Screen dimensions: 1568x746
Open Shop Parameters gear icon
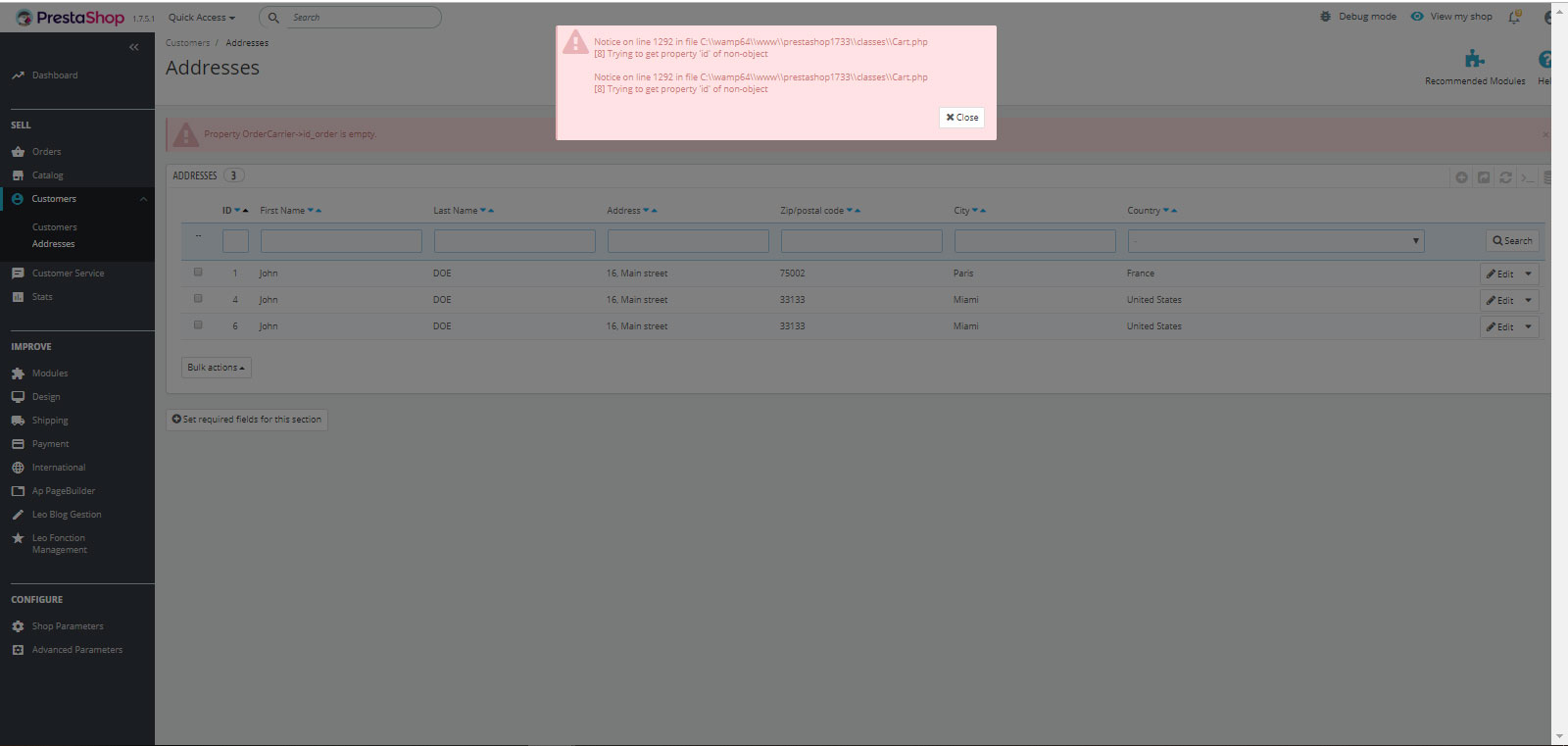(18, 626)
